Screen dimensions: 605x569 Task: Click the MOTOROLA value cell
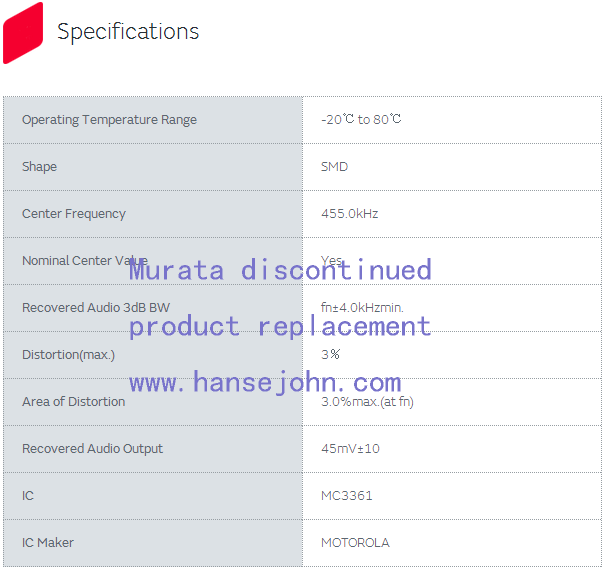point(355,543)
